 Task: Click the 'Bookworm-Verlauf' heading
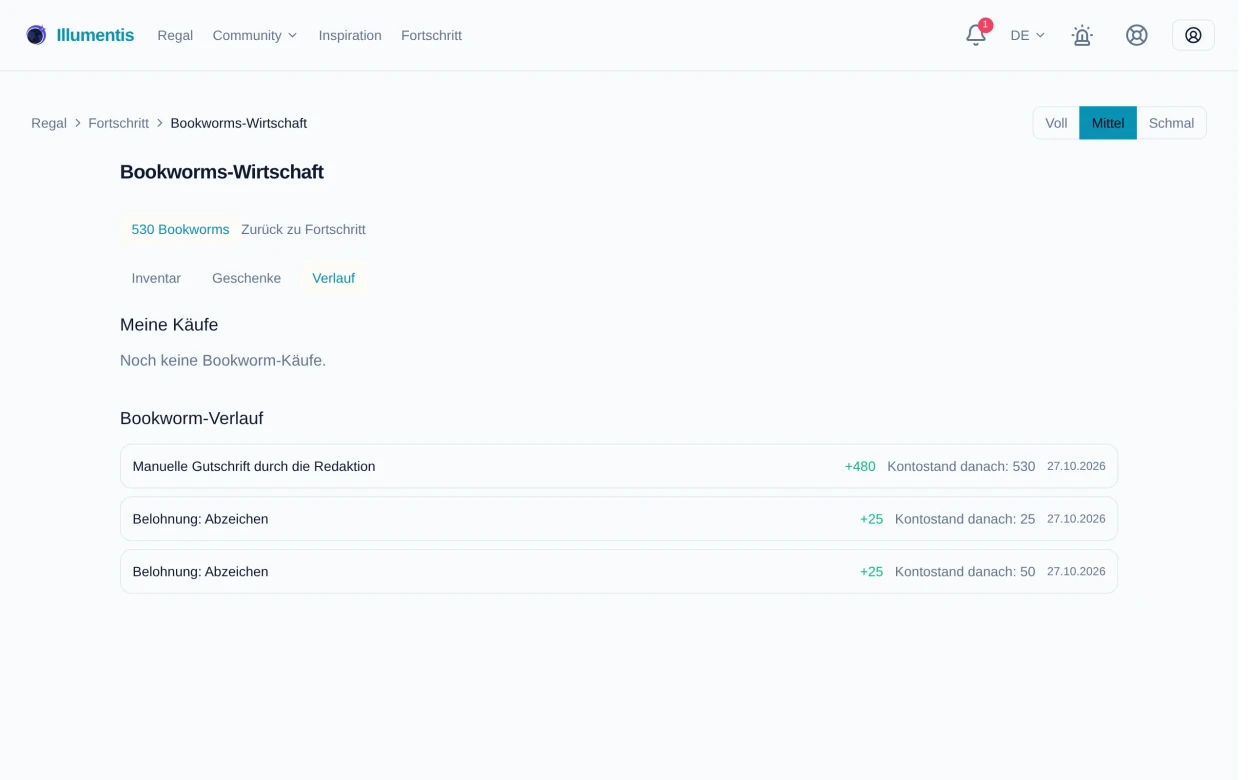(191, 418)
